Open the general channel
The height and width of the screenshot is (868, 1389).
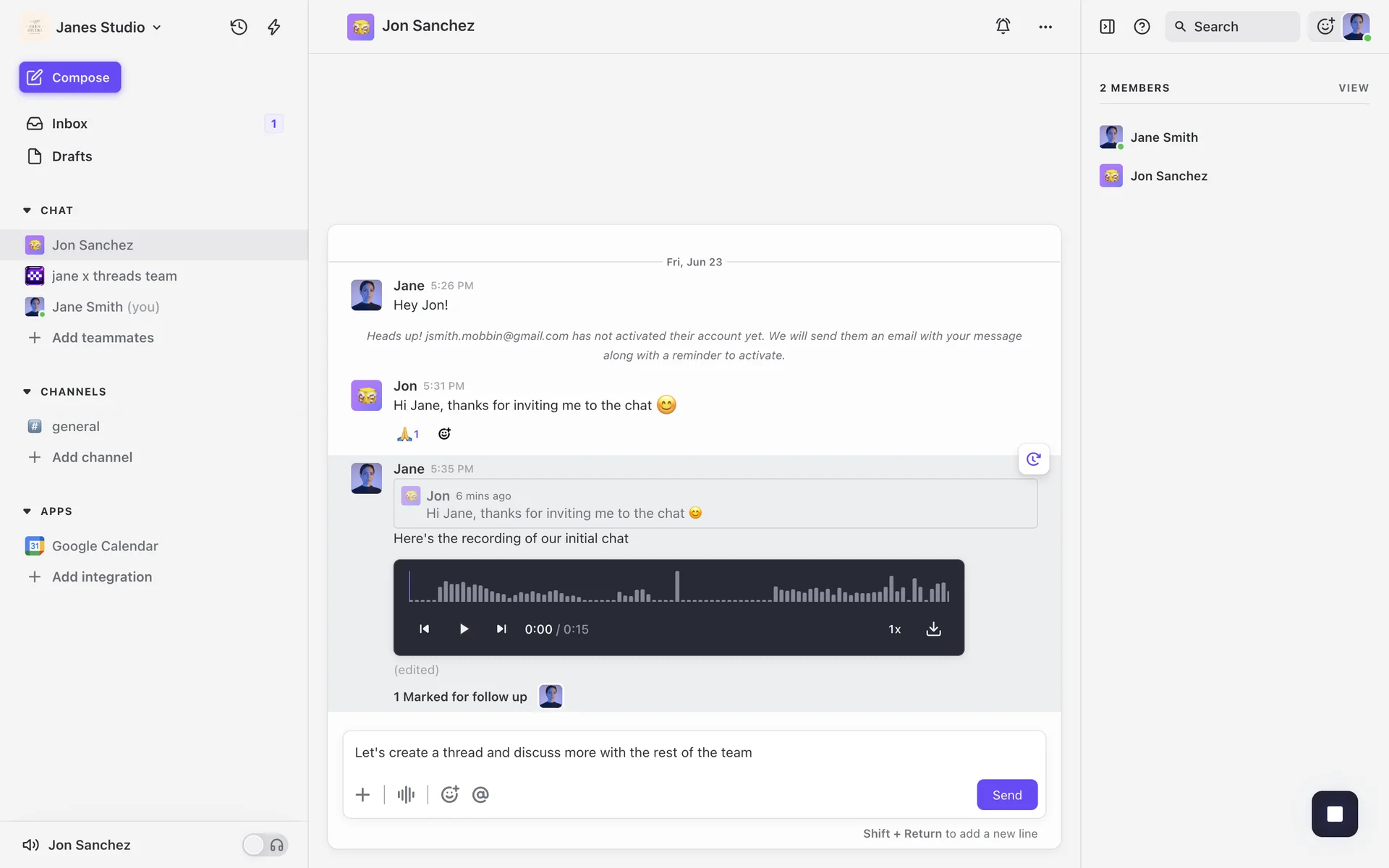76,427
